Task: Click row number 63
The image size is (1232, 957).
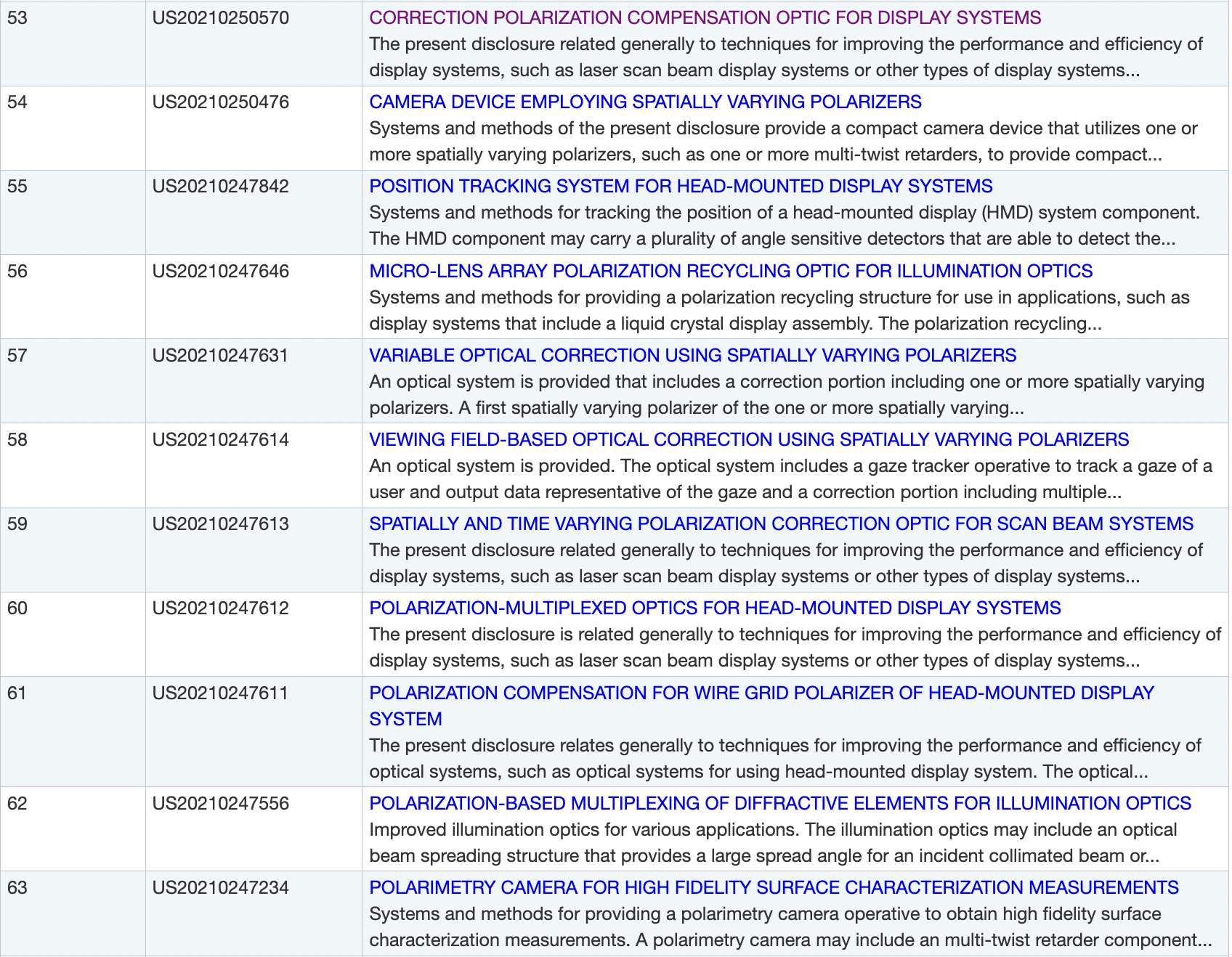Action: click(x=17, y=887)
